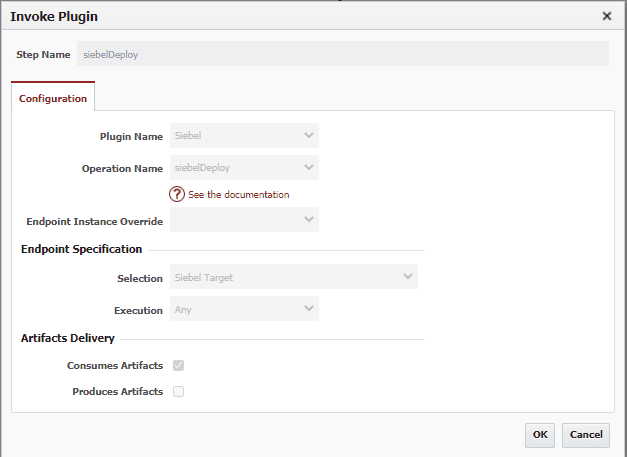Toggle the Consumes Artifacts checkbox
This screenshot has height=457, width=627.
click(x=178, y=365)
